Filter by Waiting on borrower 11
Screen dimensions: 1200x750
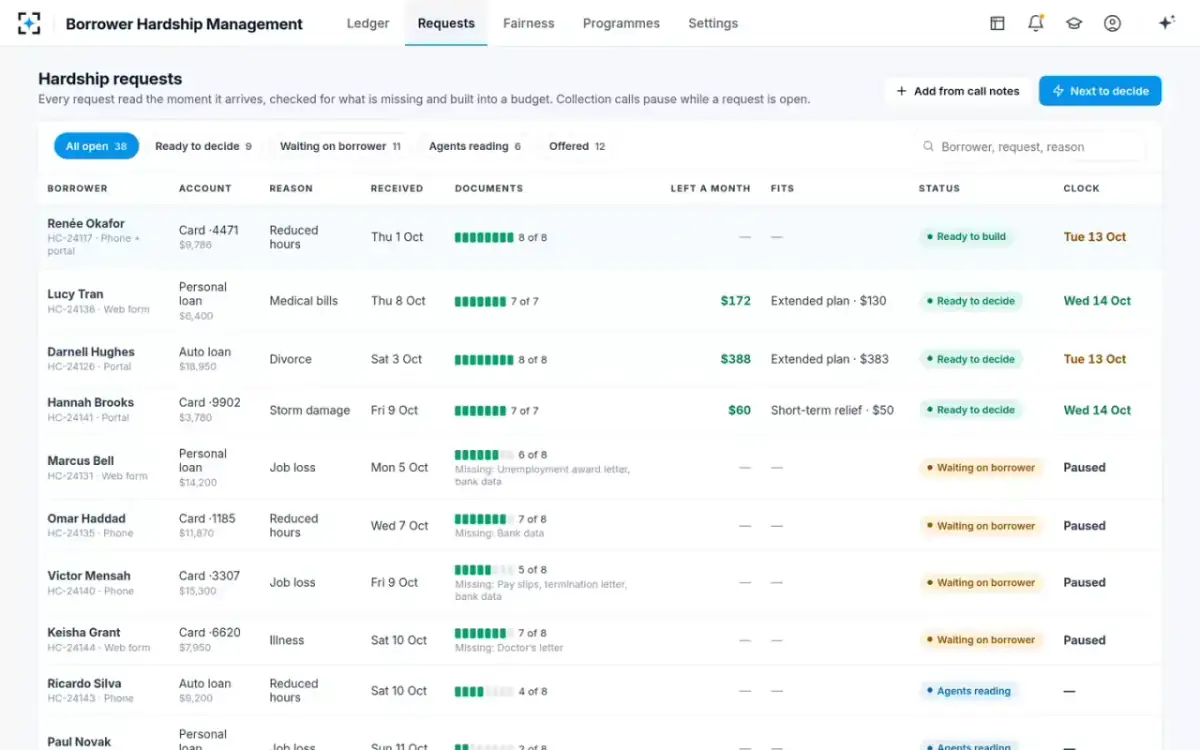click(340, 146)
